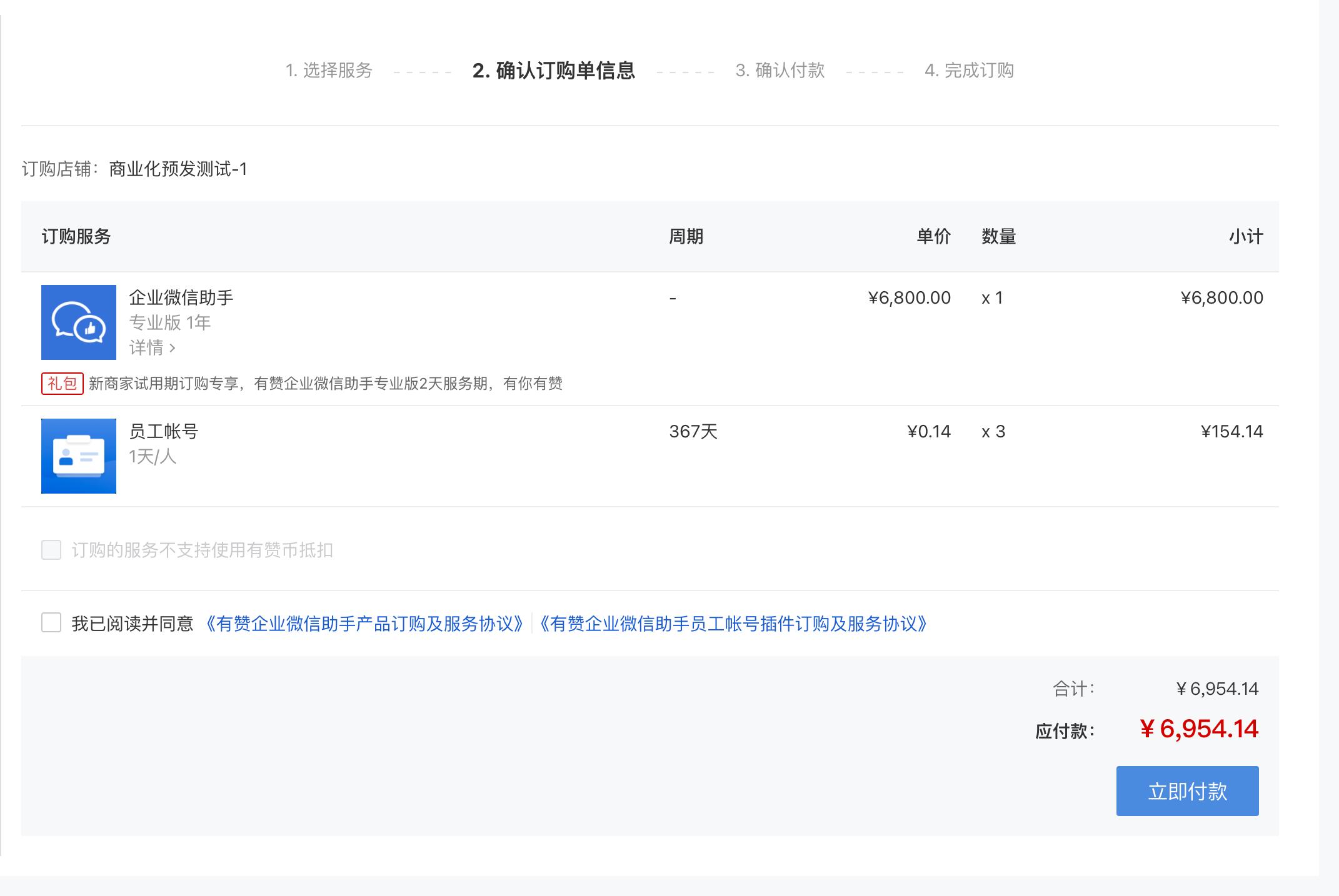Open 《有赞企业微信助手员工帐号插件订购及服务协议》 link
This screenshot has height=896, width=1339.
coord(733,624)
